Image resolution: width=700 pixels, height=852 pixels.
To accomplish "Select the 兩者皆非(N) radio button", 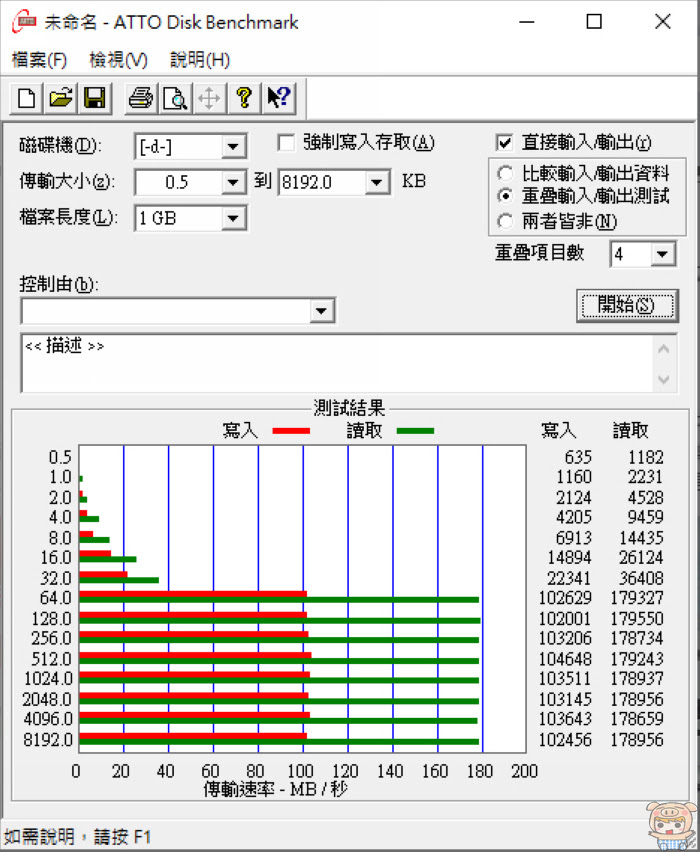I will tap(505, 221).
